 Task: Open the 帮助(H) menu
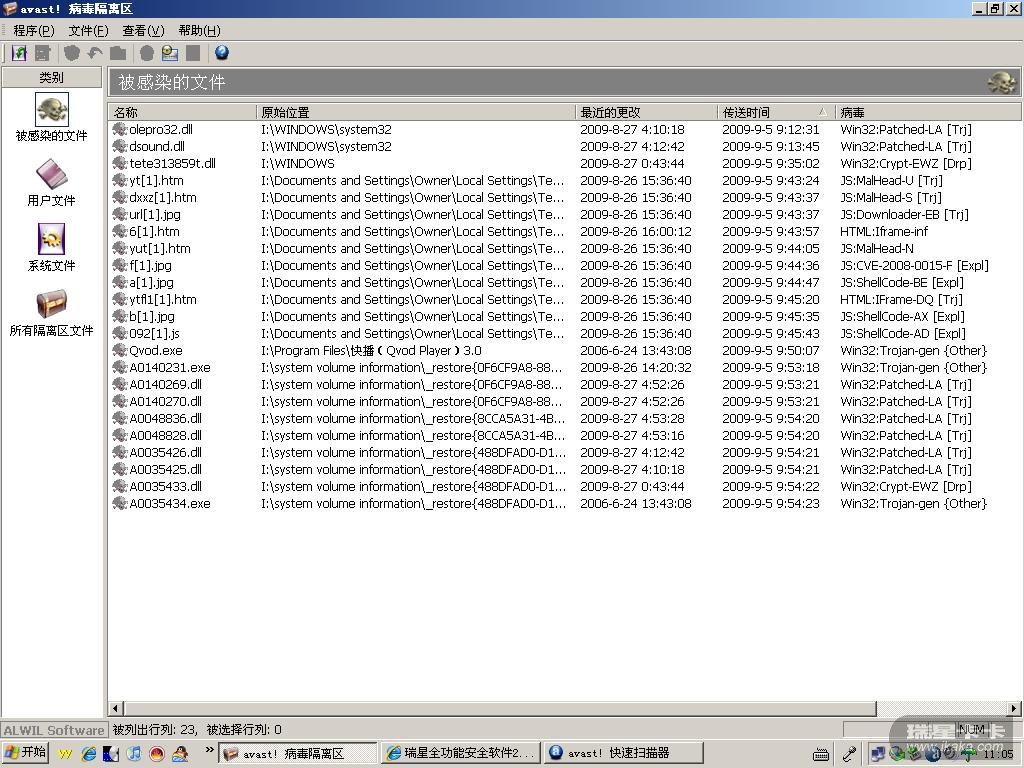click(199, 31)
